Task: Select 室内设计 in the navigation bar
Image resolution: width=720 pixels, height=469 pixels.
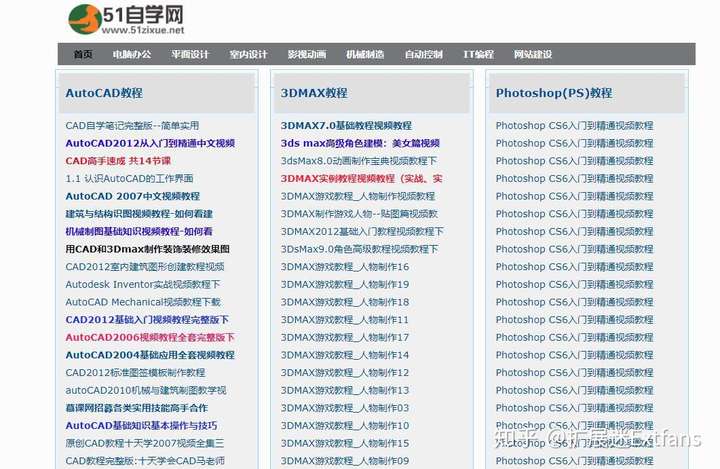Action: [x=248, y=54]
